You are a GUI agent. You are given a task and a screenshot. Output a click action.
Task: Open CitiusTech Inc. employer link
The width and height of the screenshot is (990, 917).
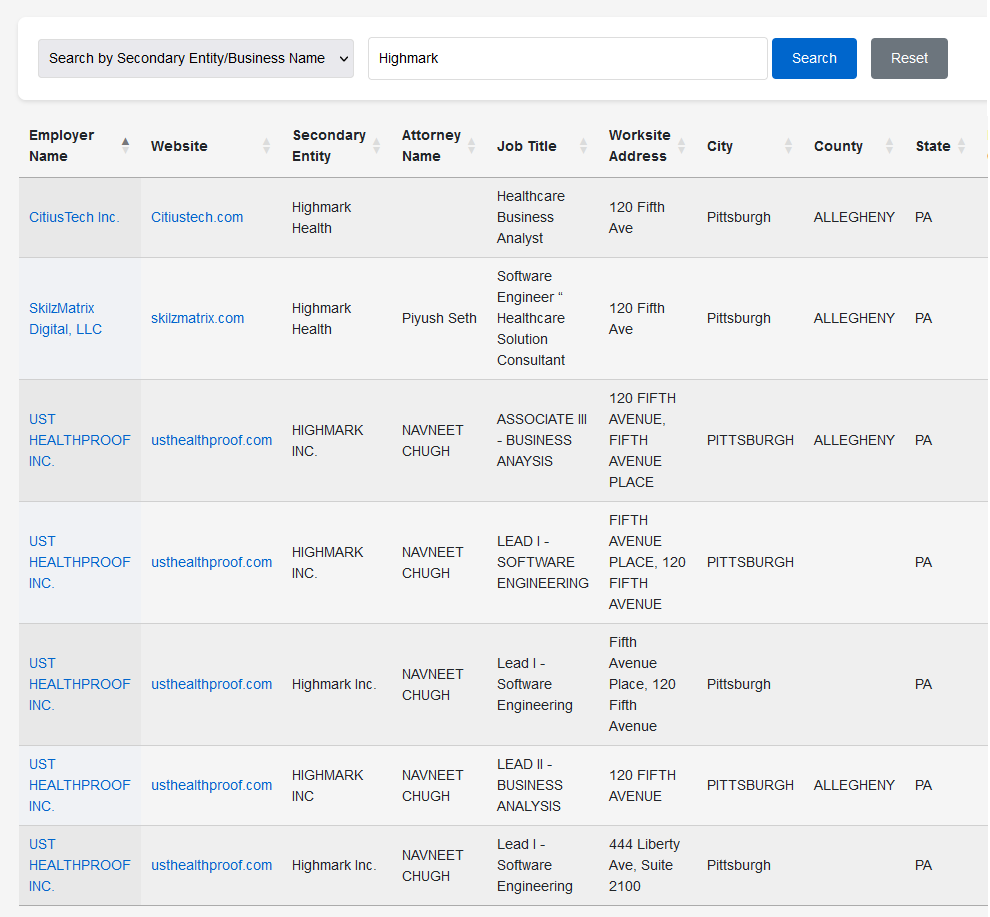point(74,217)
